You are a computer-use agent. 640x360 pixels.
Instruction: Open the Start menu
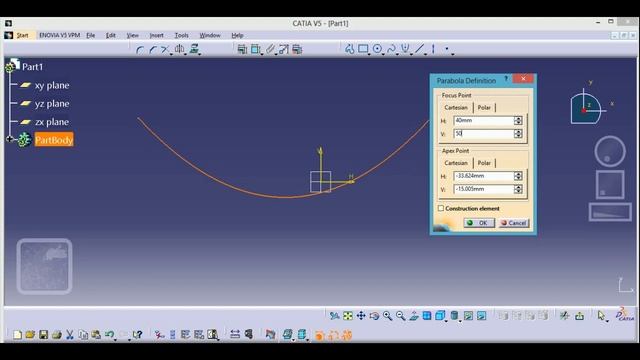pyautogui.click(x=22, y=36)
